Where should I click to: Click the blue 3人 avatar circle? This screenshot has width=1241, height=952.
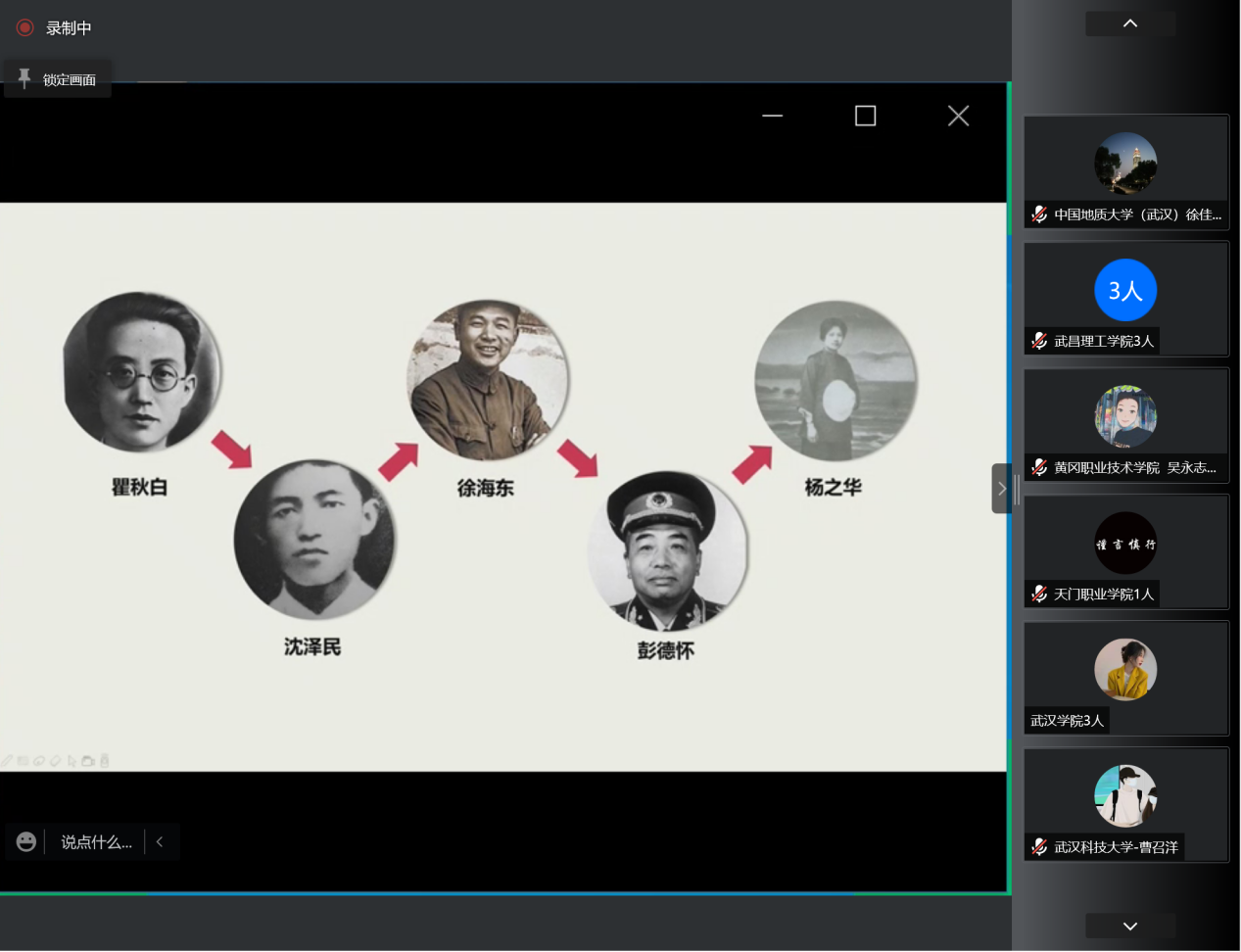[x=1125, y=290]
